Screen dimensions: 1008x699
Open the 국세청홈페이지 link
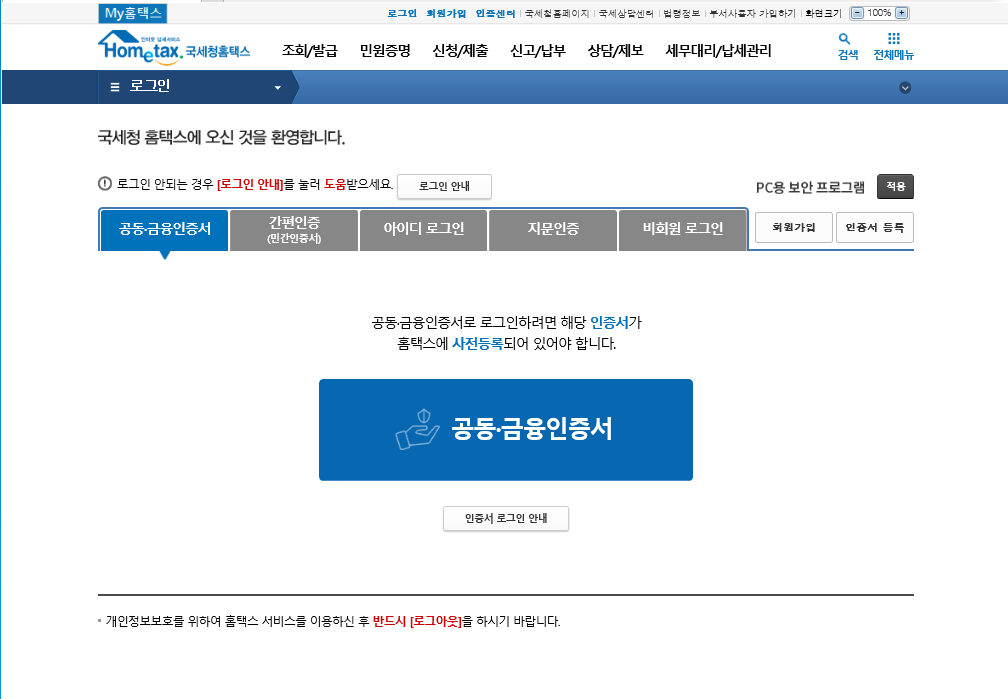point(557,14)
